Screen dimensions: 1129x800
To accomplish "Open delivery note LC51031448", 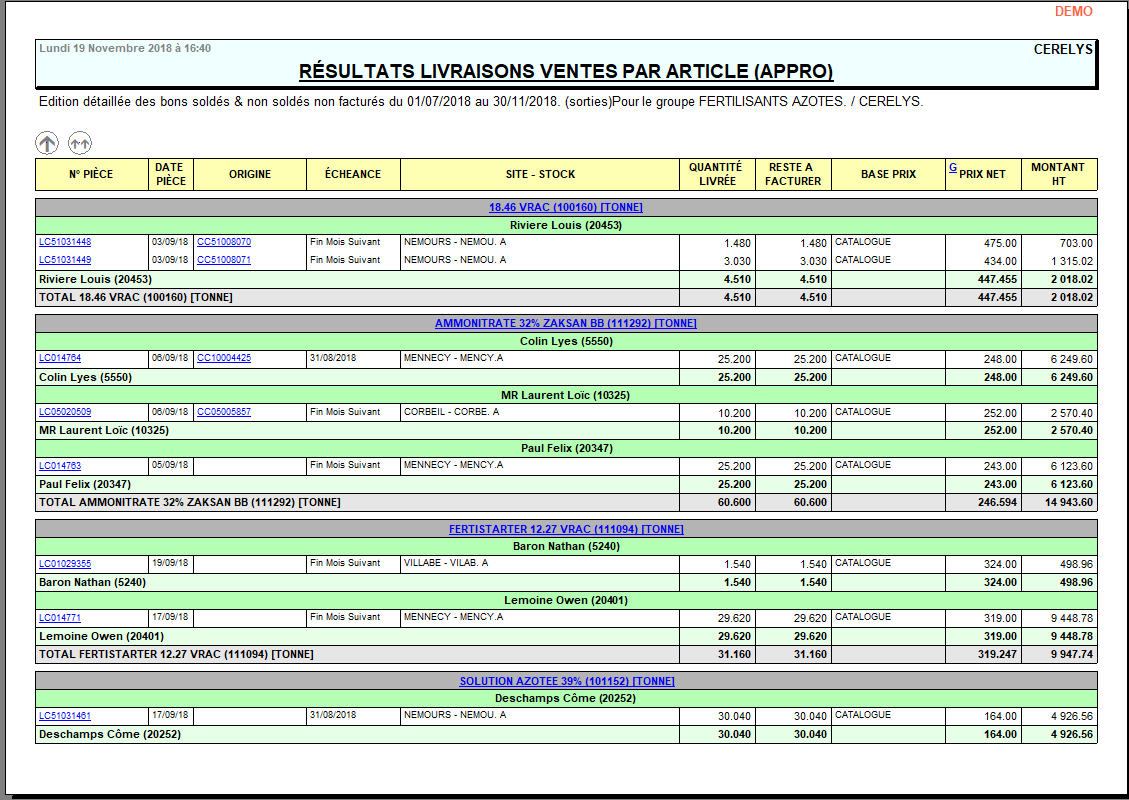I will coord(65,242).
